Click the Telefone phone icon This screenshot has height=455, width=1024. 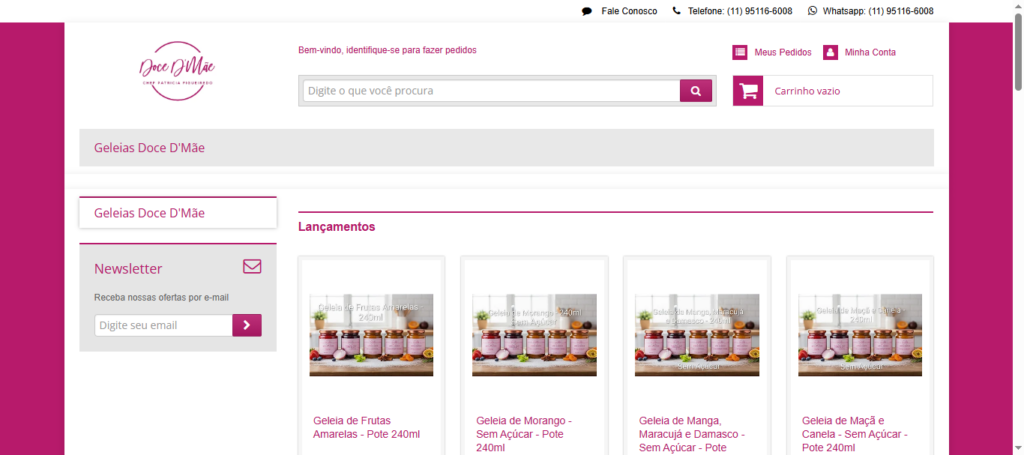coord(677,11)
